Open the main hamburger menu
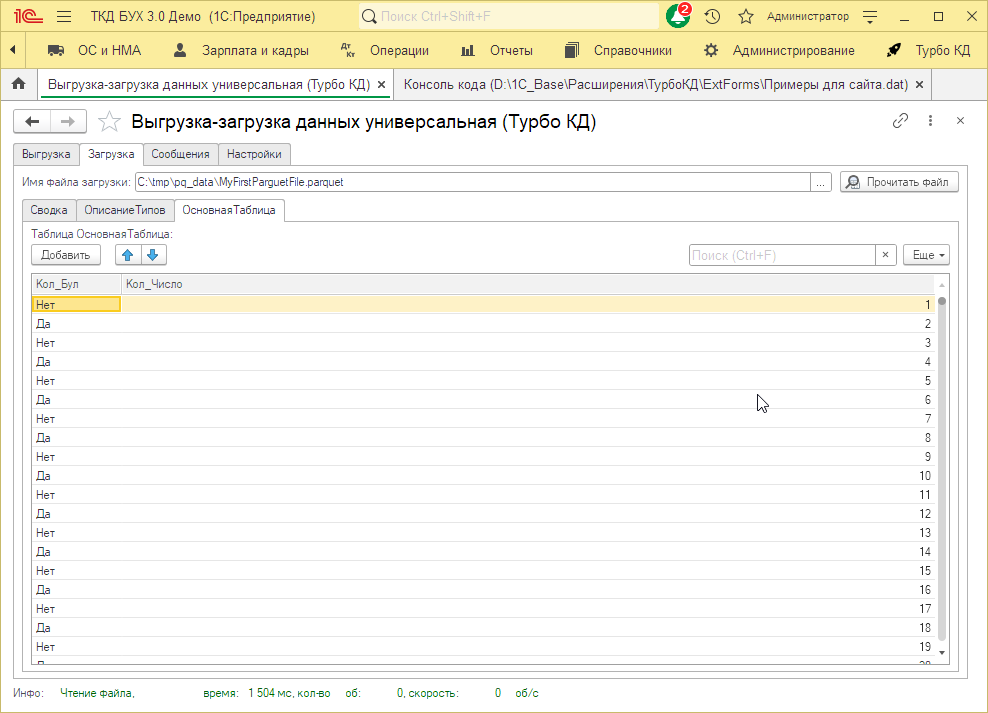Viewport: 988px width, 713px height. [64, 17]
